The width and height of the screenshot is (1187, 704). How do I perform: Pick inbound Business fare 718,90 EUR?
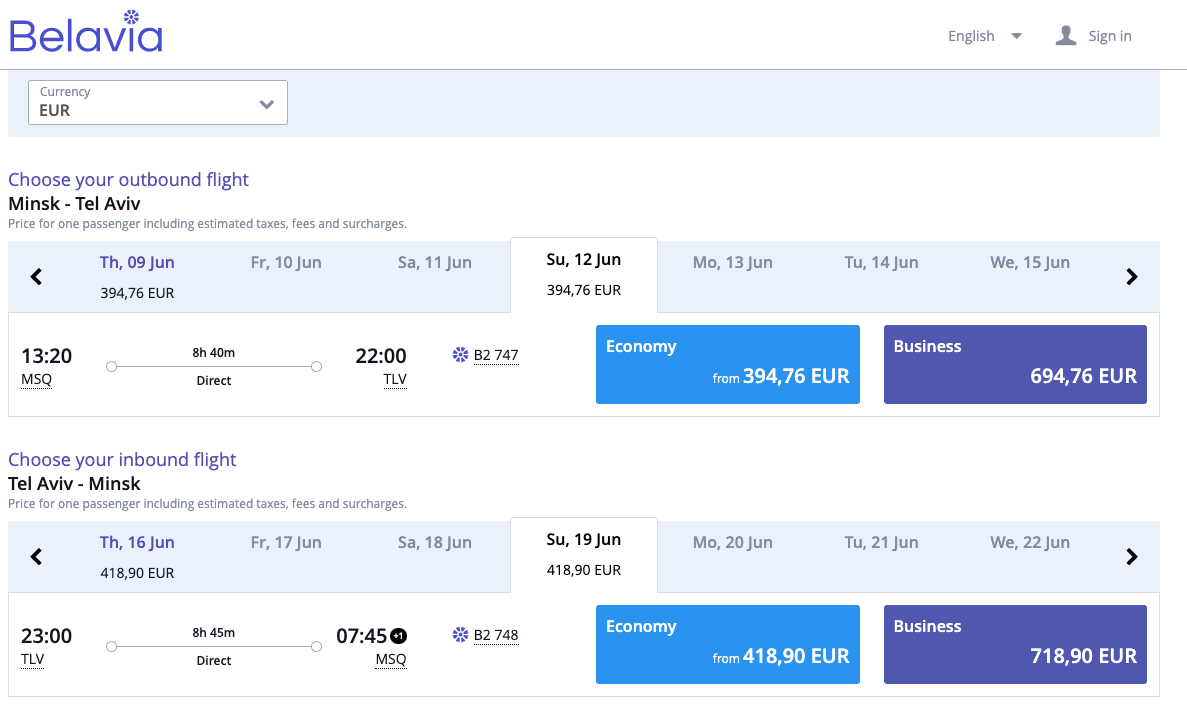[x=1015, y=645]
